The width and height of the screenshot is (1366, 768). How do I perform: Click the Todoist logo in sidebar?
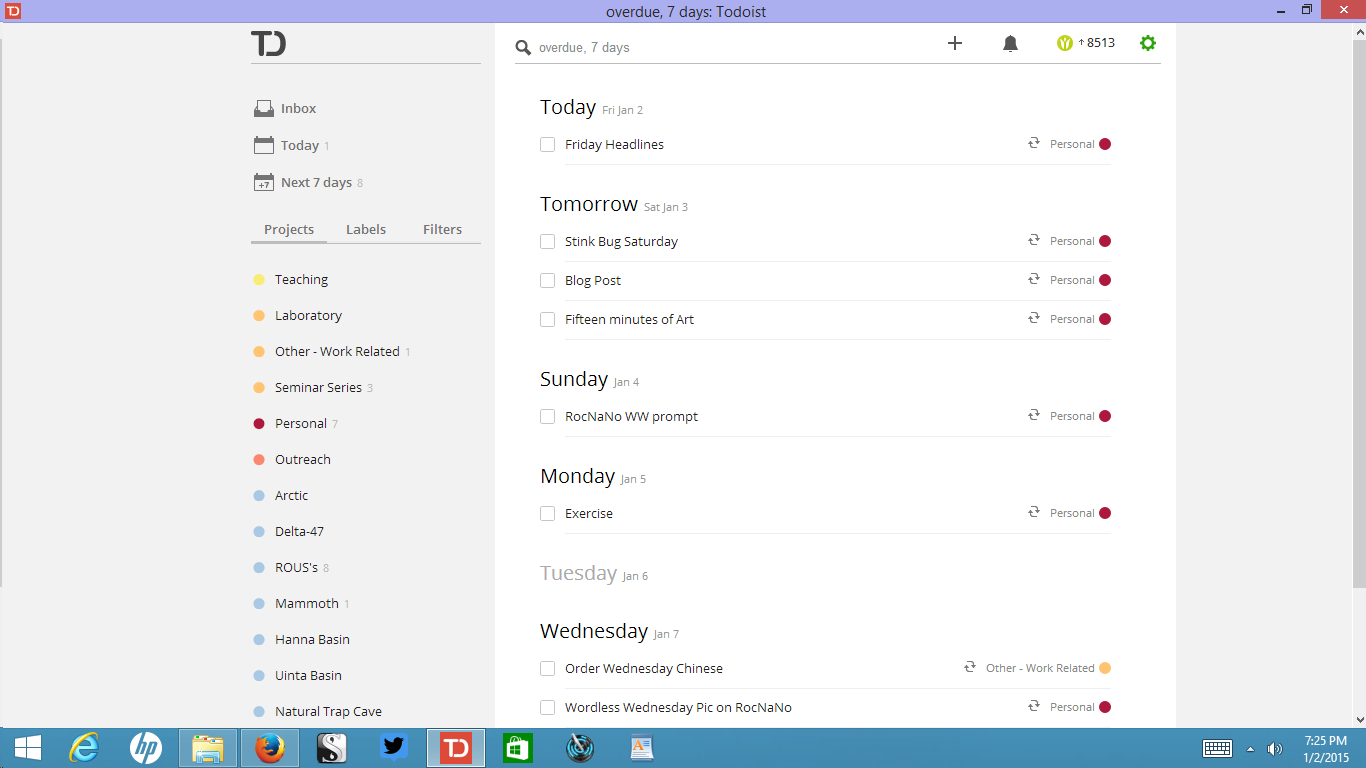pos(268,43)
